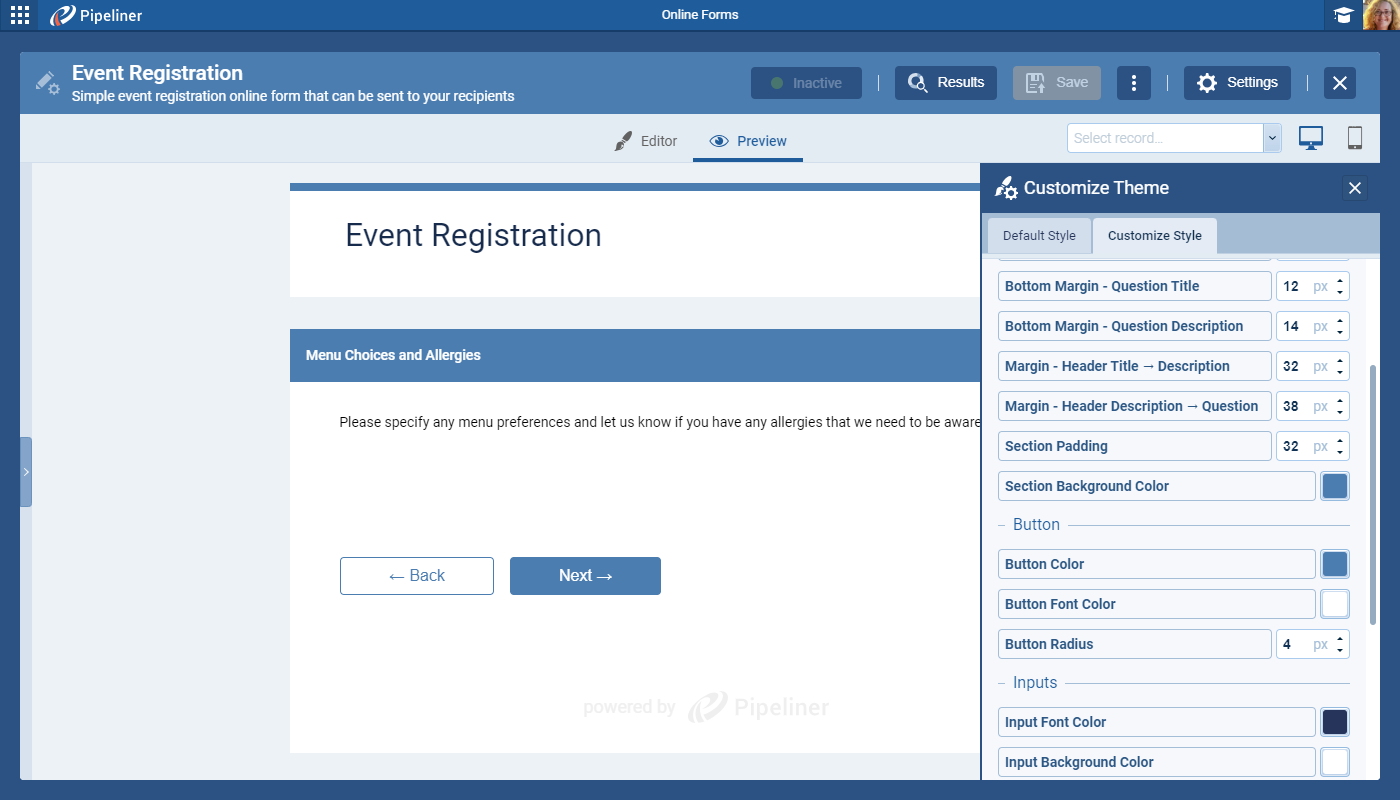Decrease the Button Radius stepper value

click(1340, 650)
